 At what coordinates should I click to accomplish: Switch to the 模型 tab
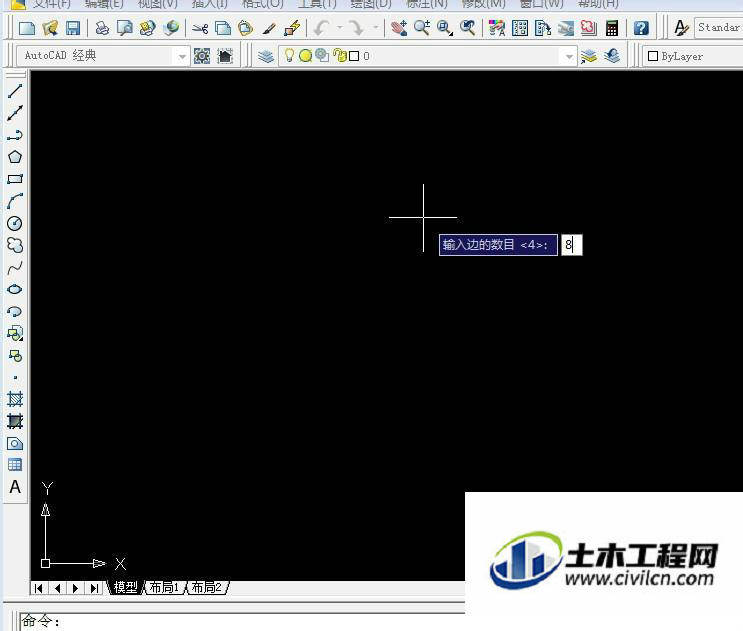click(126, 587)
